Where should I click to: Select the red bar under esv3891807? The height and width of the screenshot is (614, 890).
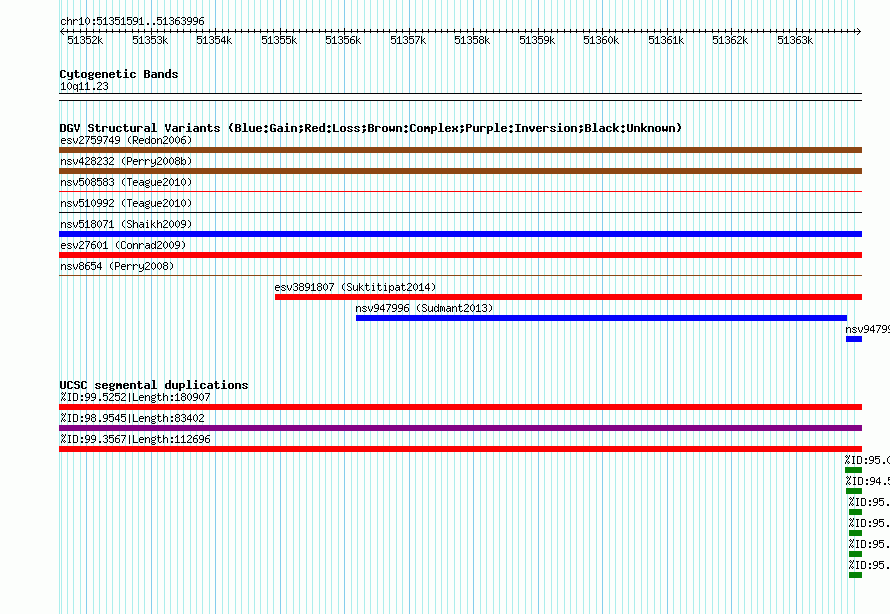tap(568, 297)
